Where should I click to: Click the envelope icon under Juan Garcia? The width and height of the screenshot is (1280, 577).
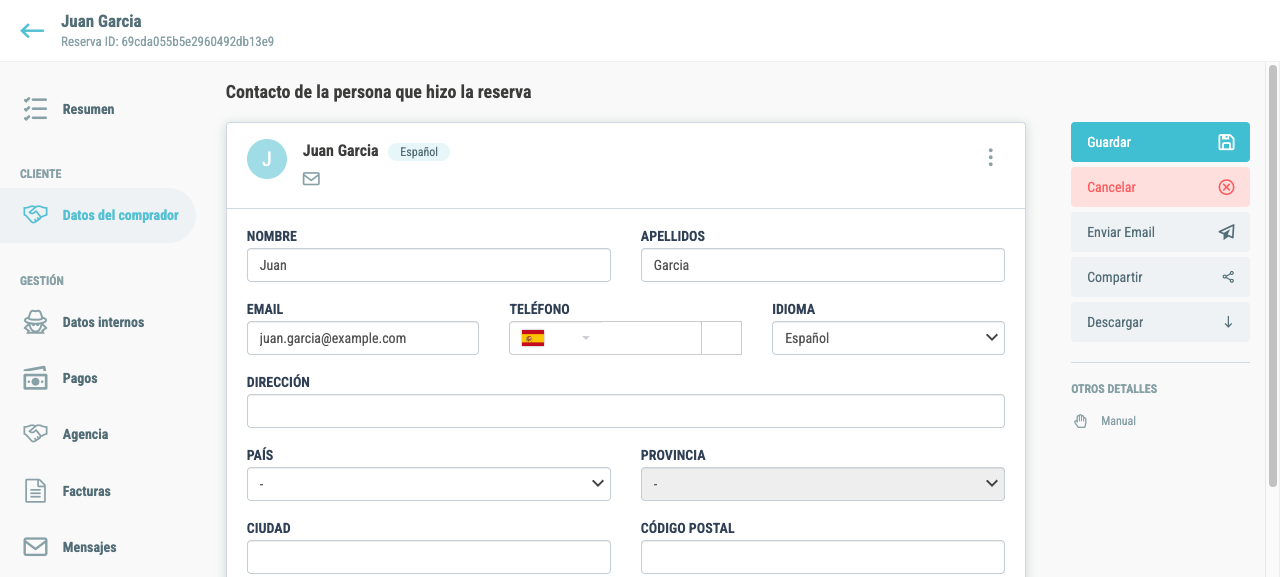pos(311,179)
